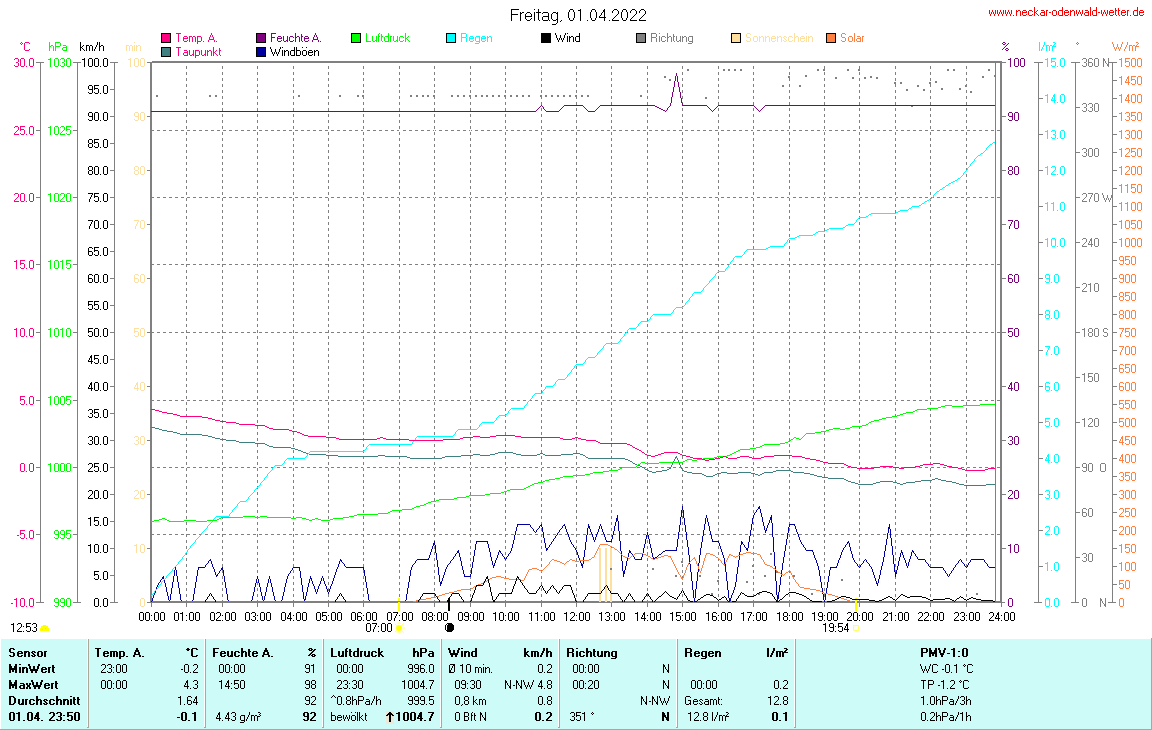Click the 'Taupunkt' legend label
Screen dimensions: 1152x730
coord(198,52)
